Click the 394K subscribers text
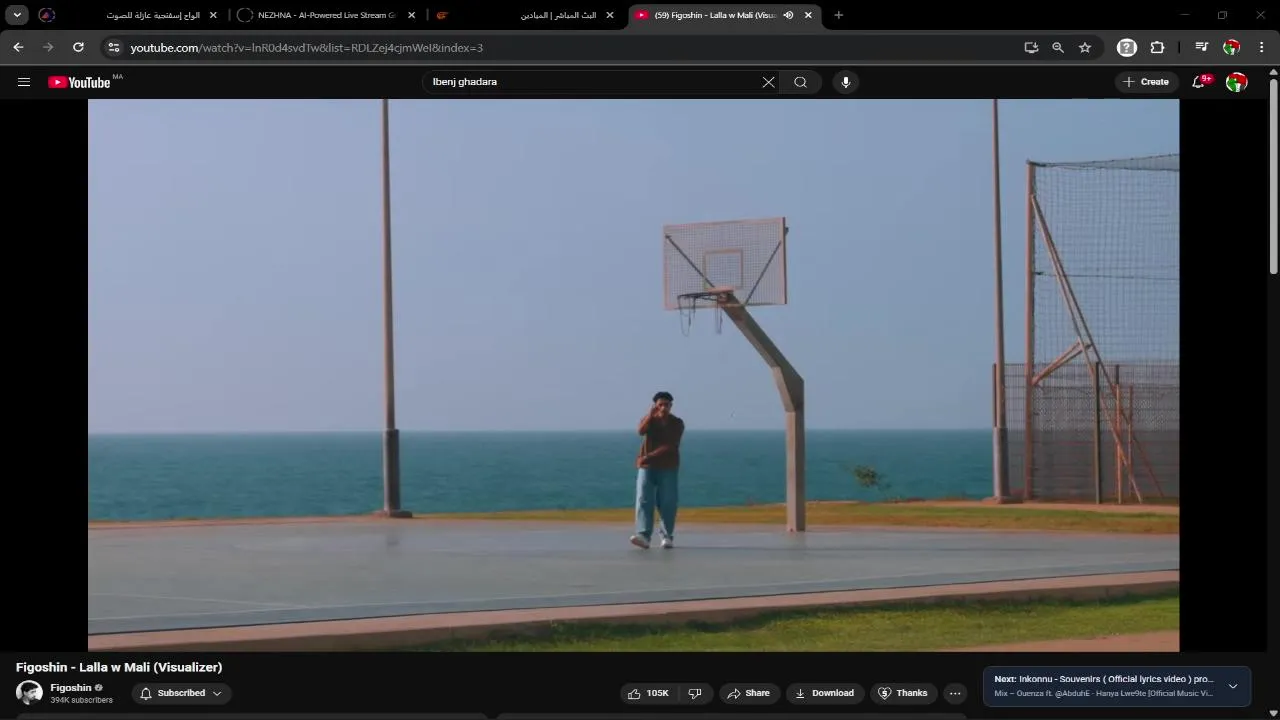 [82, 700]
